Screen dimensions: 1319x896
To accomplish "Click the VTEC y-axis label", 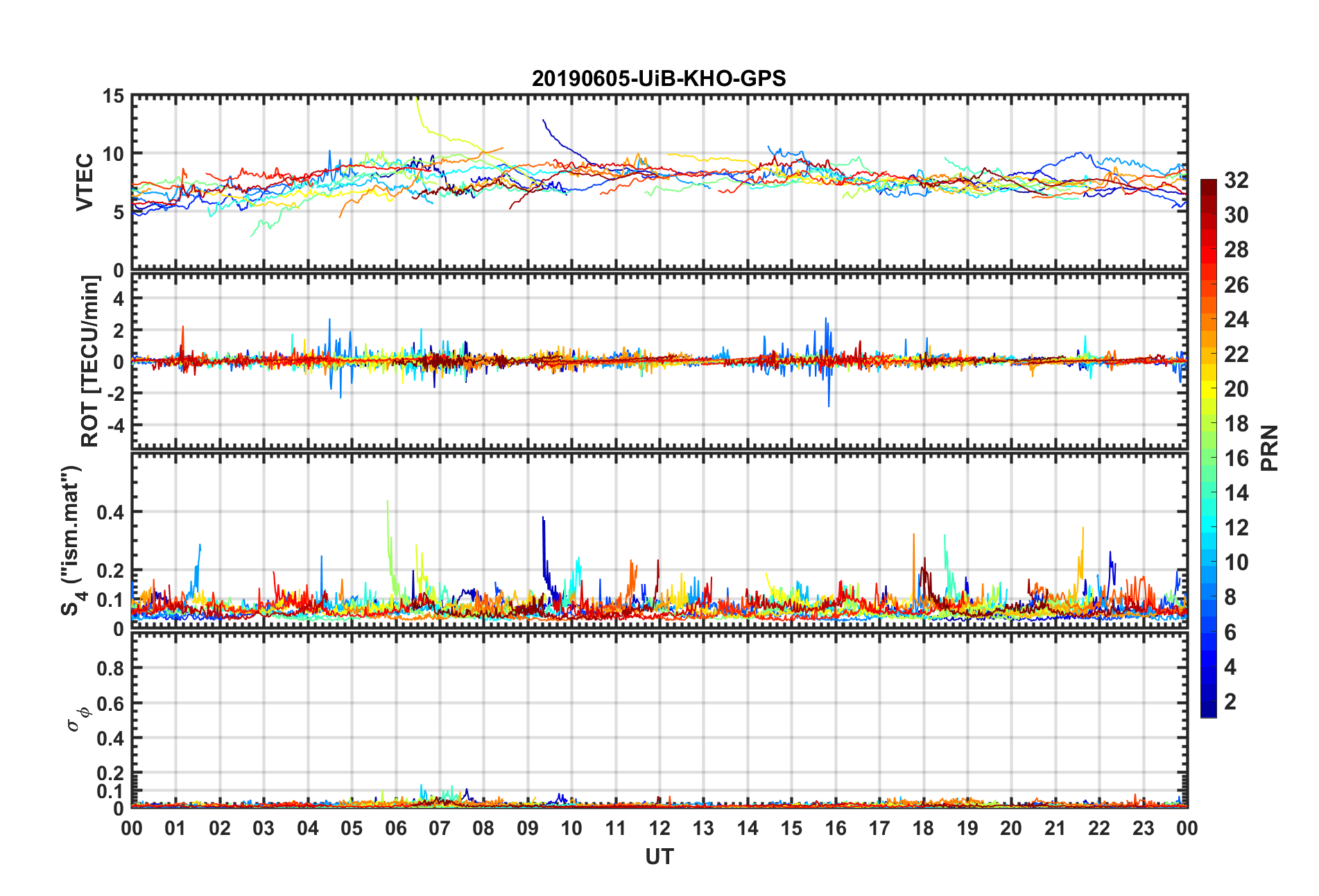I will pyautogui.click(x=85, y=182).
